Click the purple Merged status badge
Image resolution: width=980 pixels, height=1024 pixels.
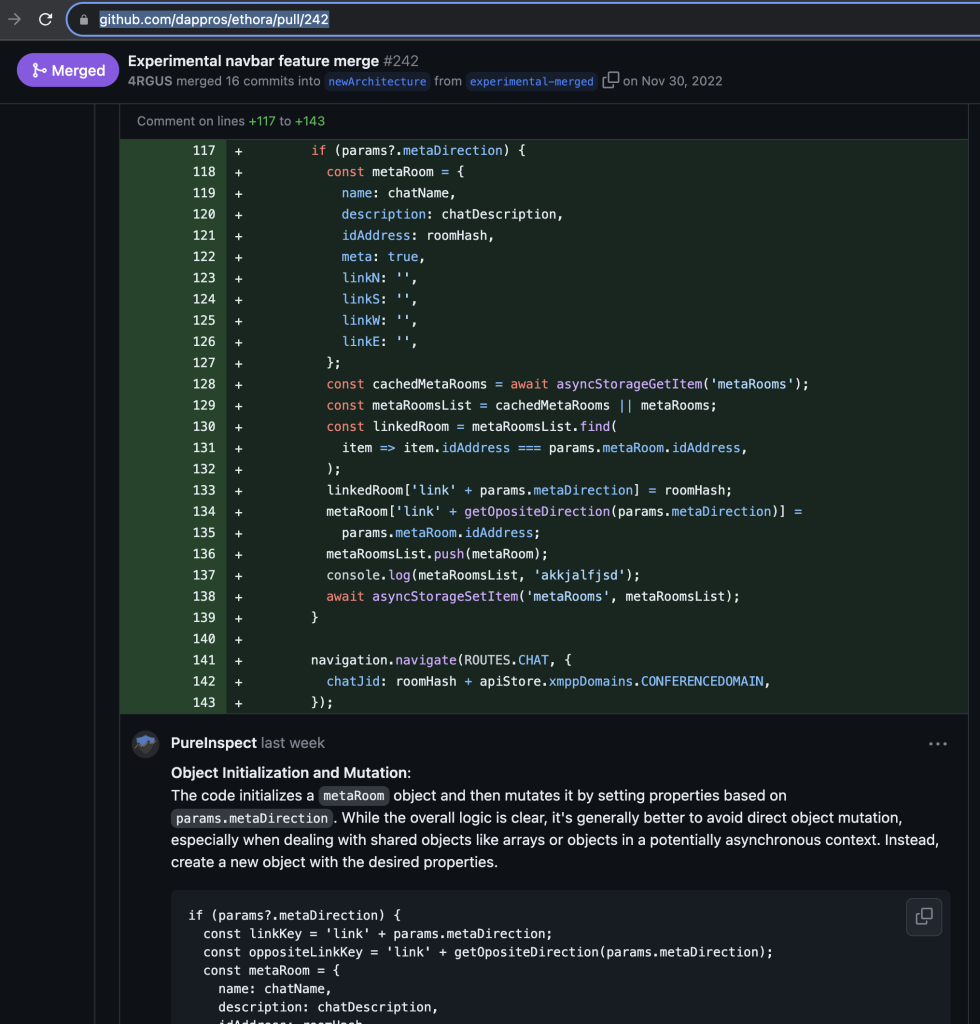click(68, 70)
